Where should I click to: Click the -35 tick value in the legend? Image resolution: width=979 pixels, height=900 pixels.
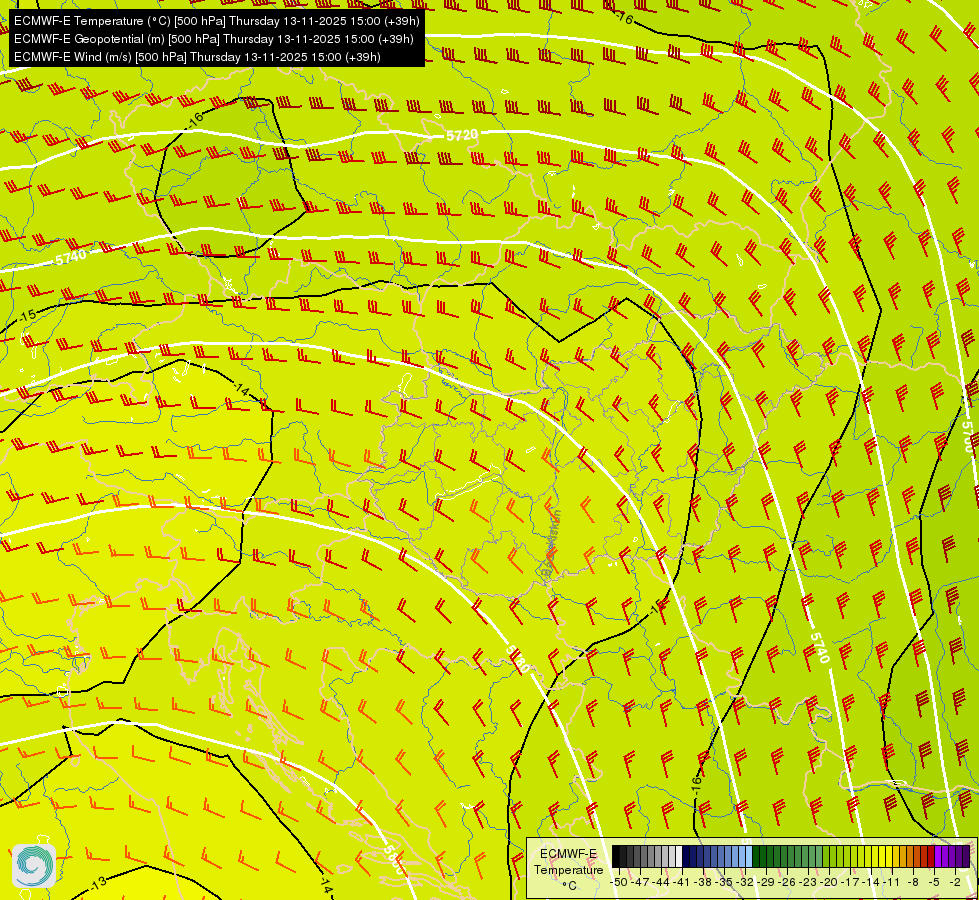point(725,883)
